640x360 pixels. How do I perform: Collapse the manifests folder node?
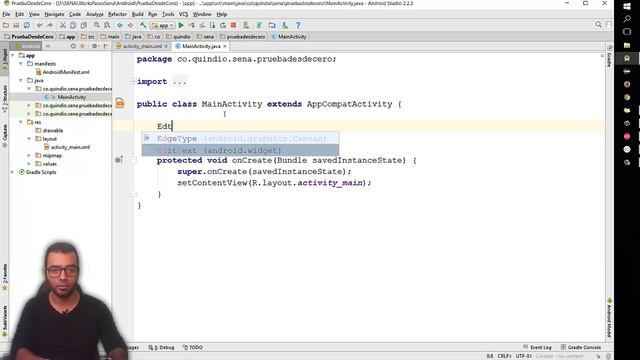(21, 64)
